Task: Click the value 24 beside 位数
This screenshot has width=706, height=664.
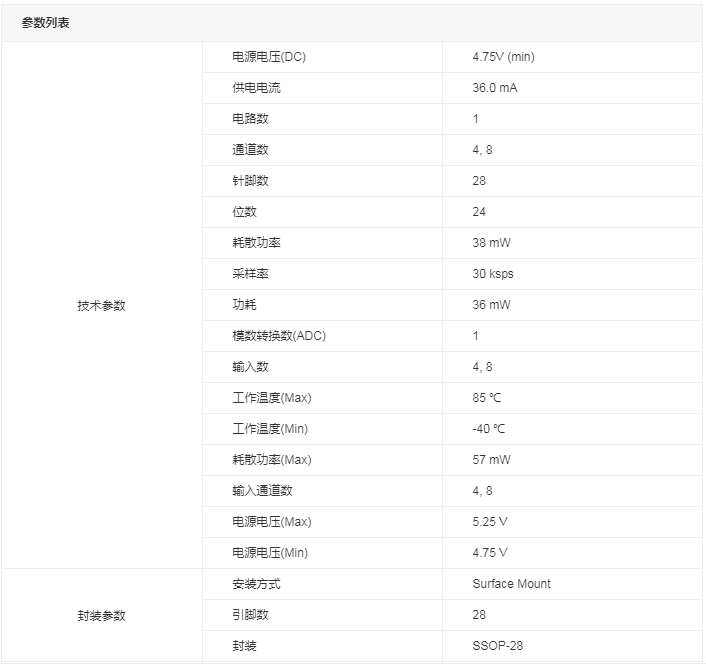Action: pos(479,212)
